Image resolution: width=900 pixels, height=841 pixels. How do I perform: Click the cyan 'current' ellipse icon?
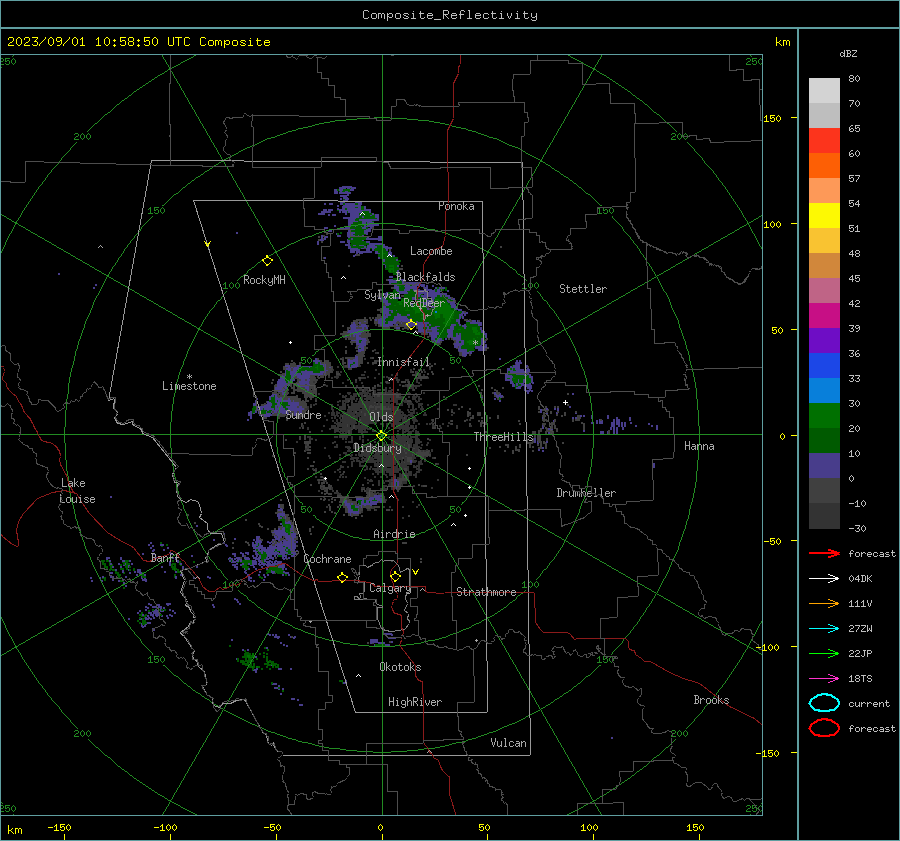[824, 703]
